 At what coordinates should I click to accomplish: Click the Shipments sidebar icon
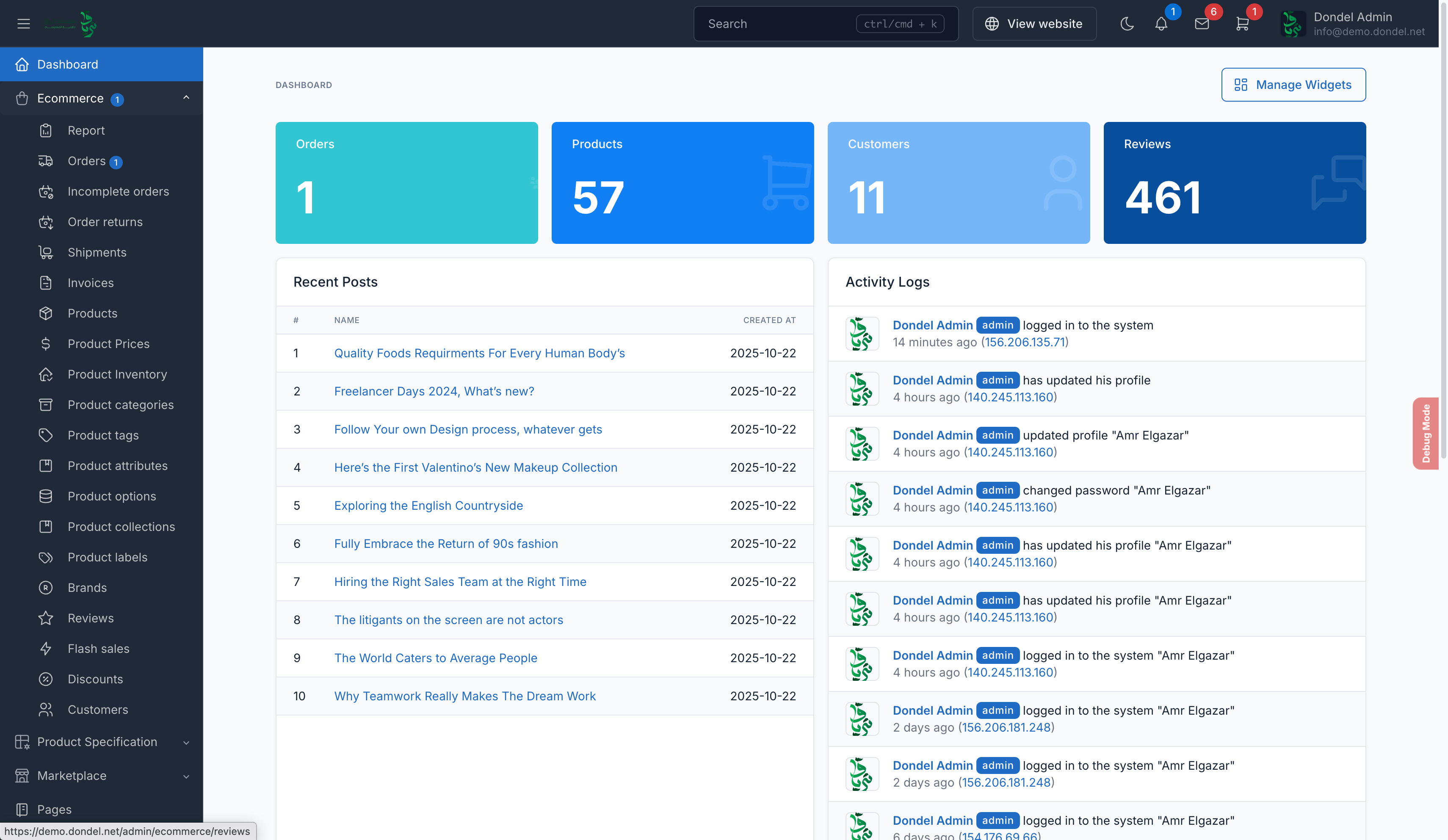click(46, 252)
